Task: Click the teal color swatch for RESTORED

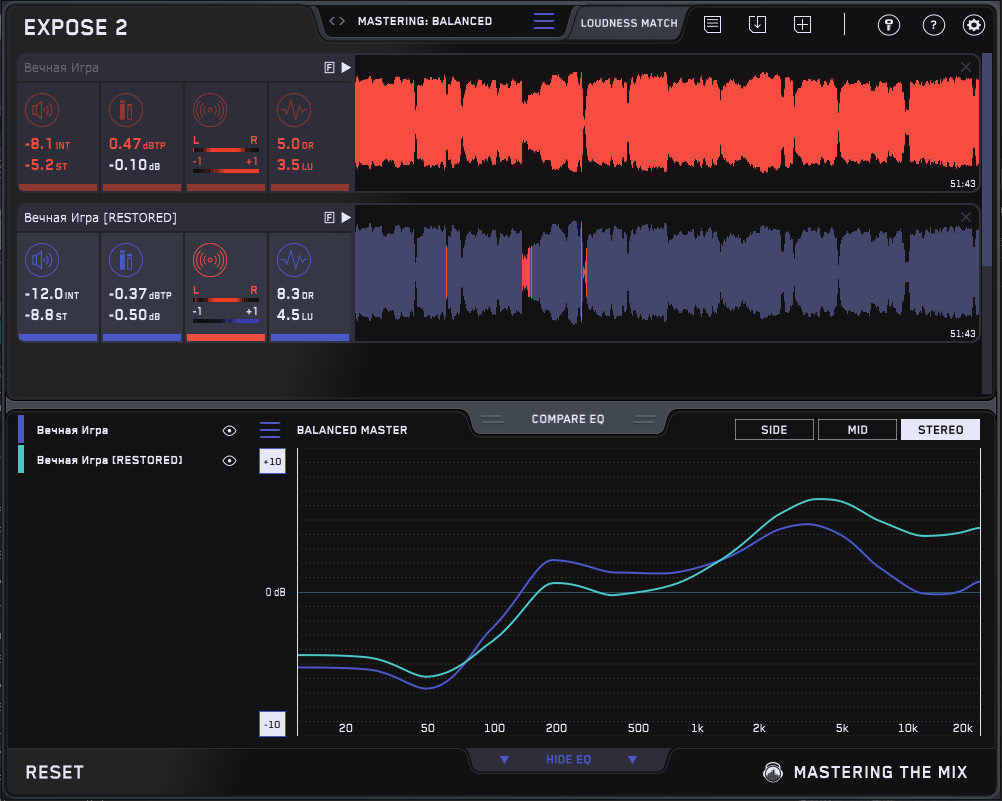Action: [21, 460]
